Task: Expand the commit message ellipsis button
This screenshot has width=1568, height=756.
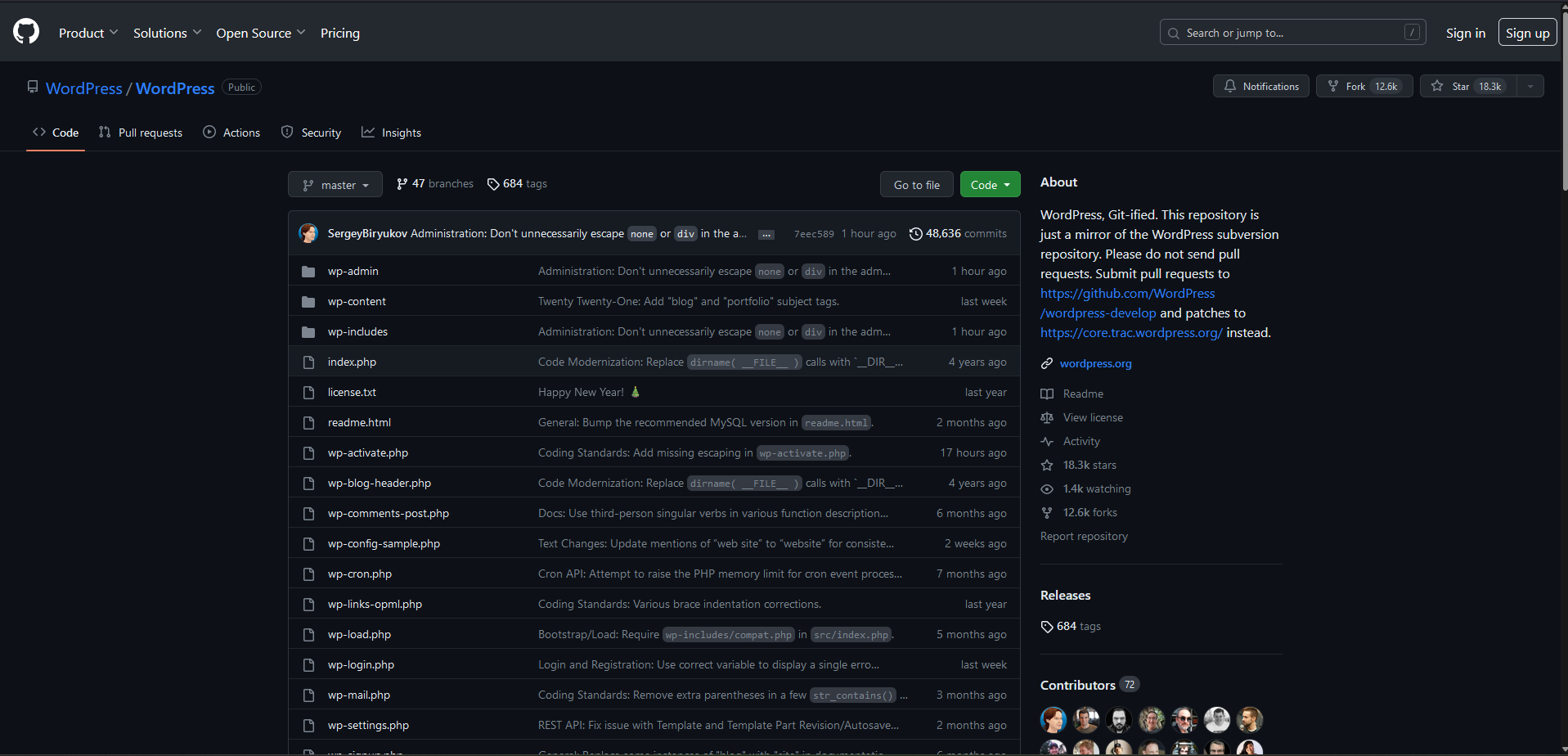Action: 766,235
